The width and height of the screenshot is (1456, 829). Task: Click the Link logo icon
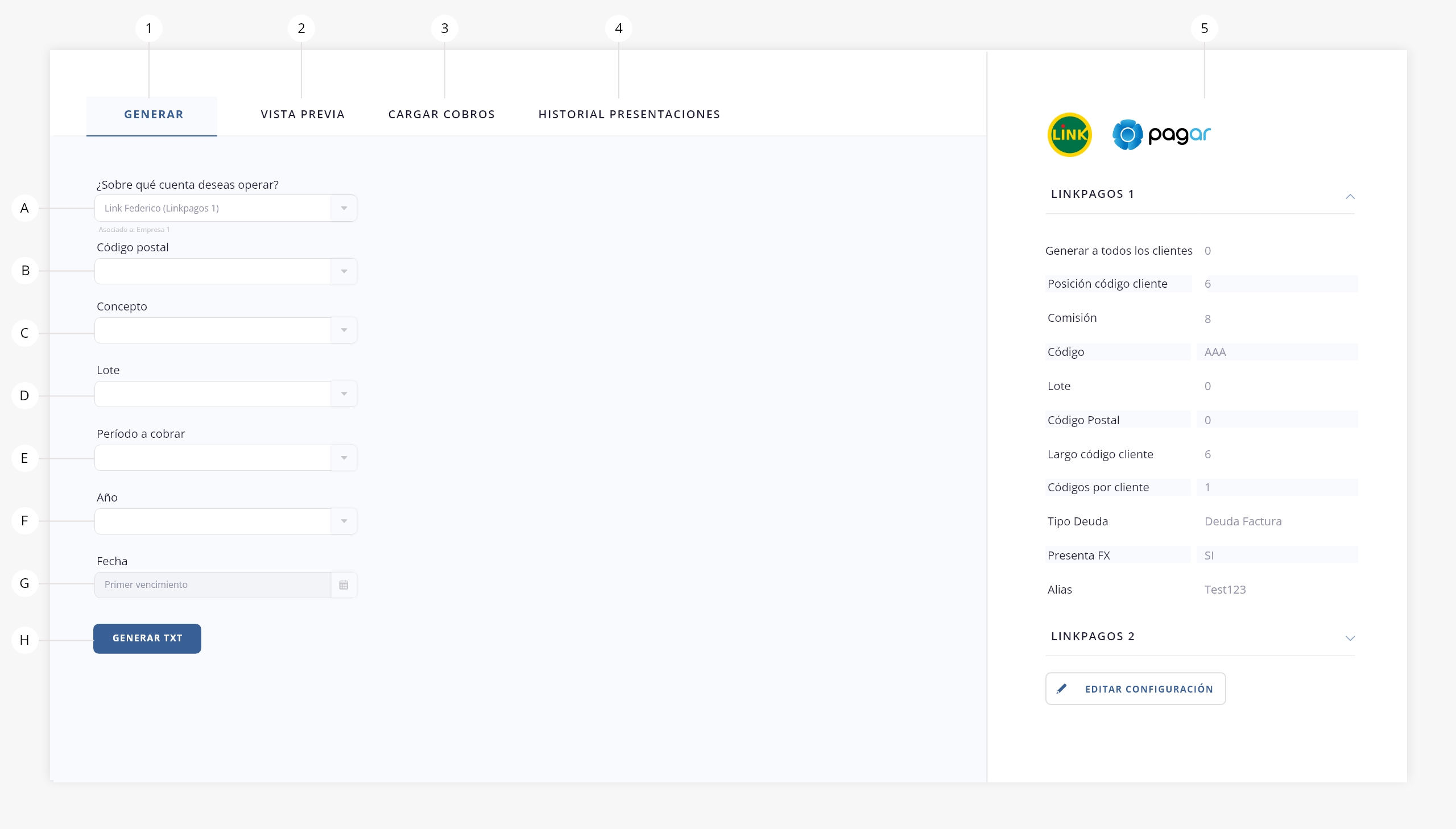pyautogui.click(x=1069, y=135)
